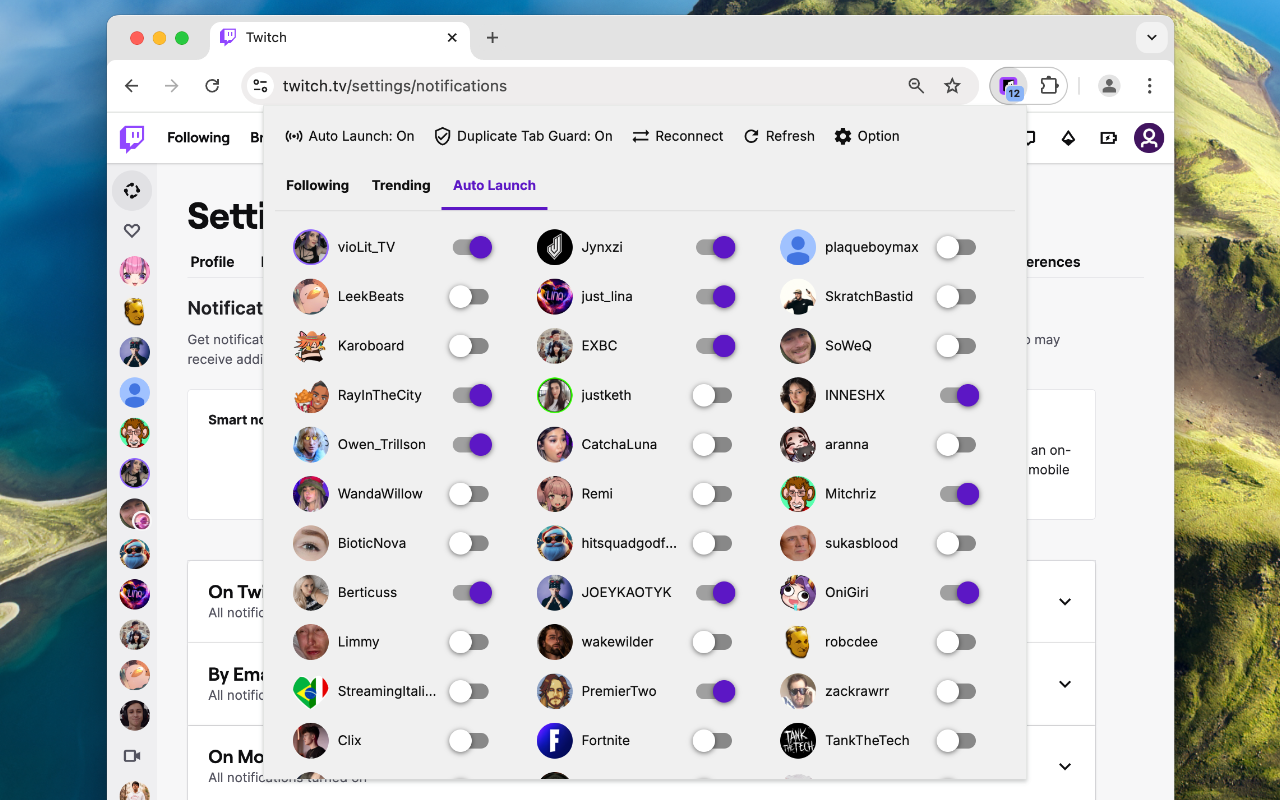This screenshot has width=1280, height=800.
Task: Turn on the LeekBeats toggle
Action: [470, 296]
